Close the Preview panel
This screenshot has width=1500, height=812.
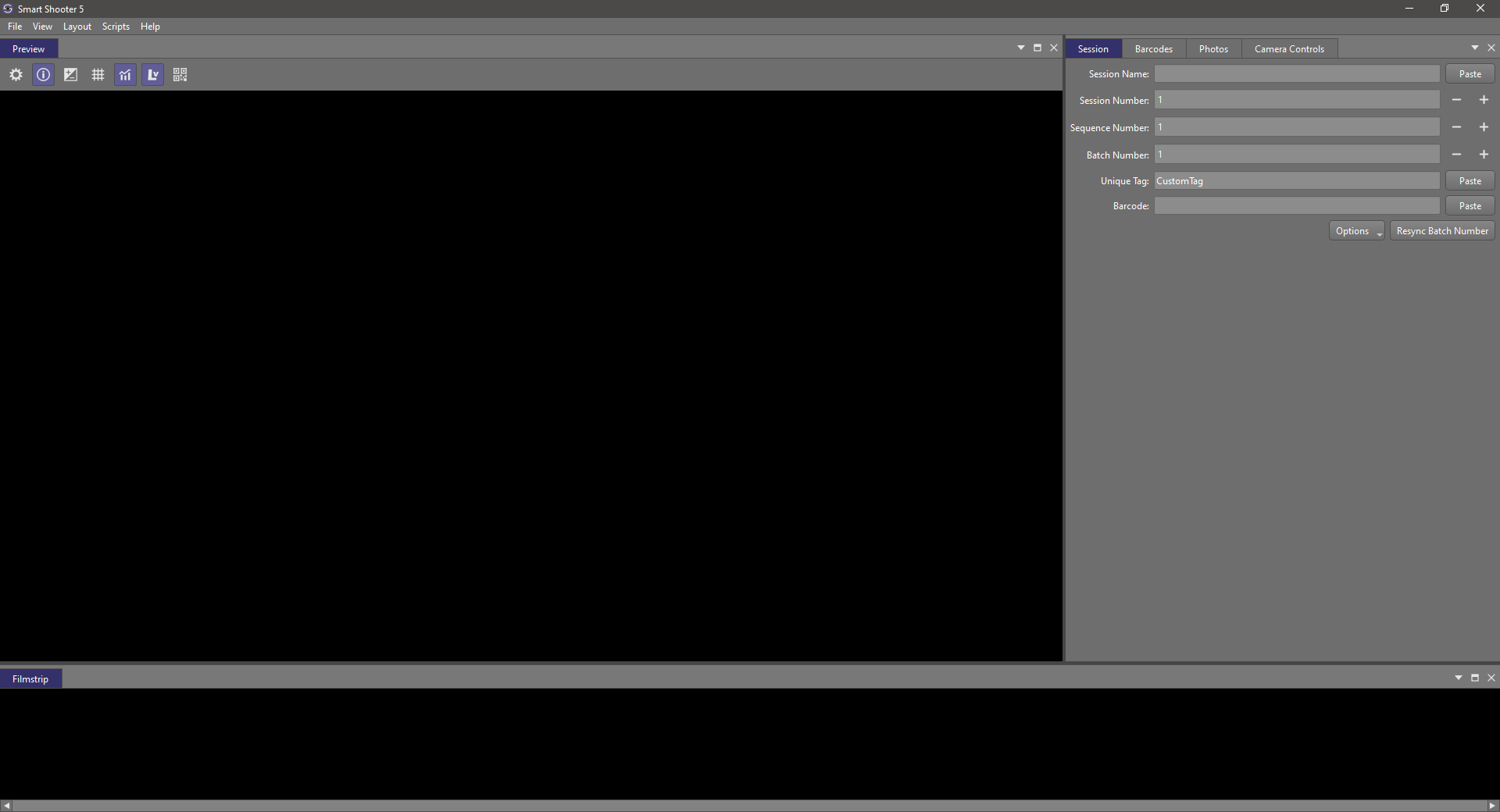1054,48
